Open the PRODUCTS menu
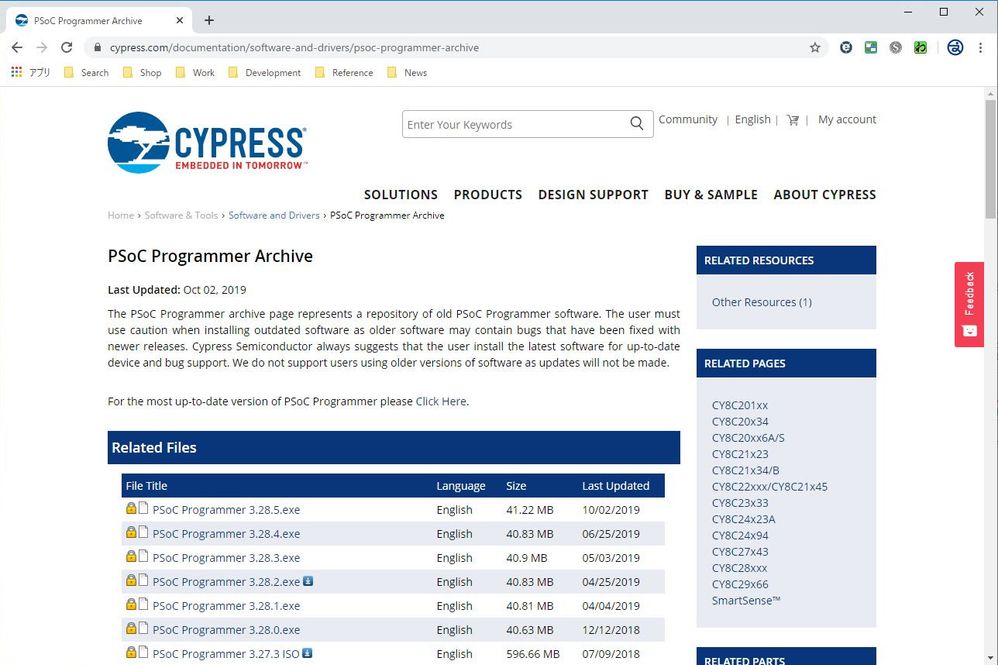Image resolution: width=998 pixels, height=665 pixels. coord(488,195)
